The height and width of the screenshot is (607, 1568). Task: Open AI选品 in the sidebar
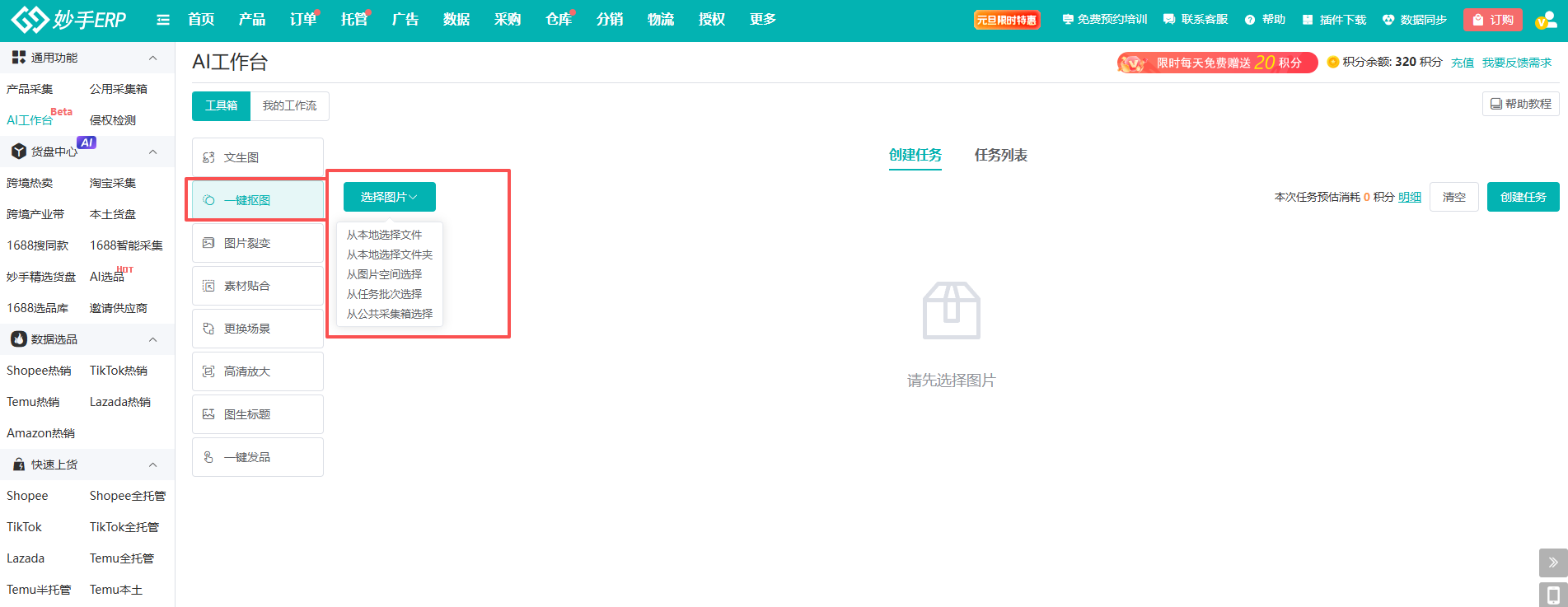click(107, 277)
